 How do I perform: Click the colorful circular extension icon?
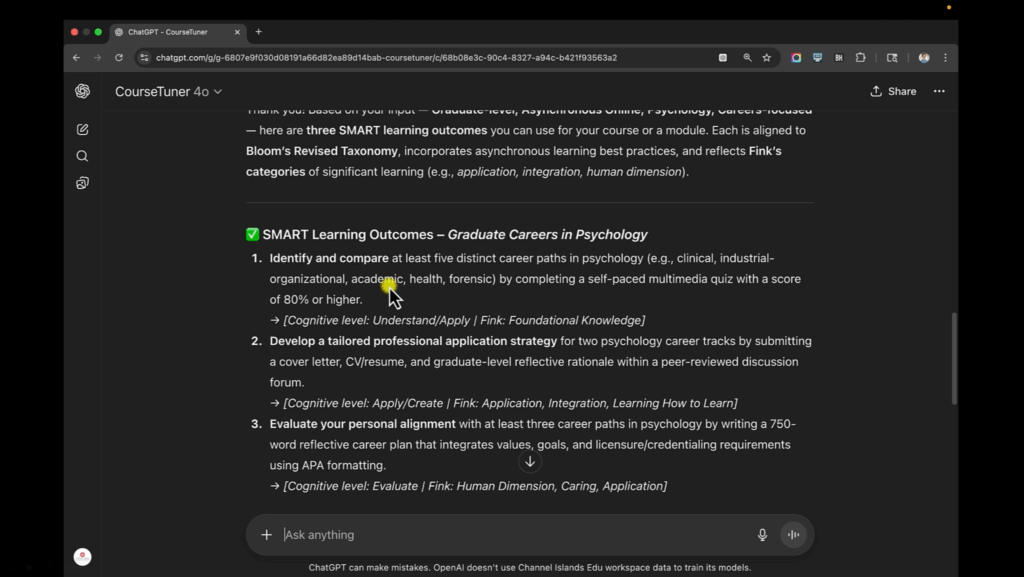(796, 57)
